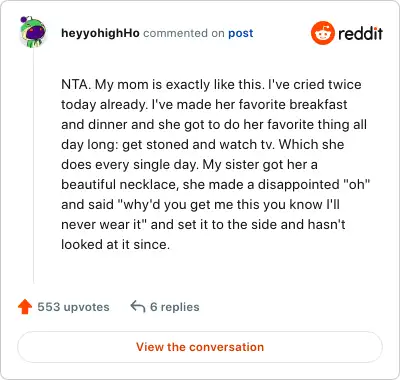The height and width of the screenshot is (380, 400).
Task: Click the heyyohighHo user avatar
Action: 33,32
